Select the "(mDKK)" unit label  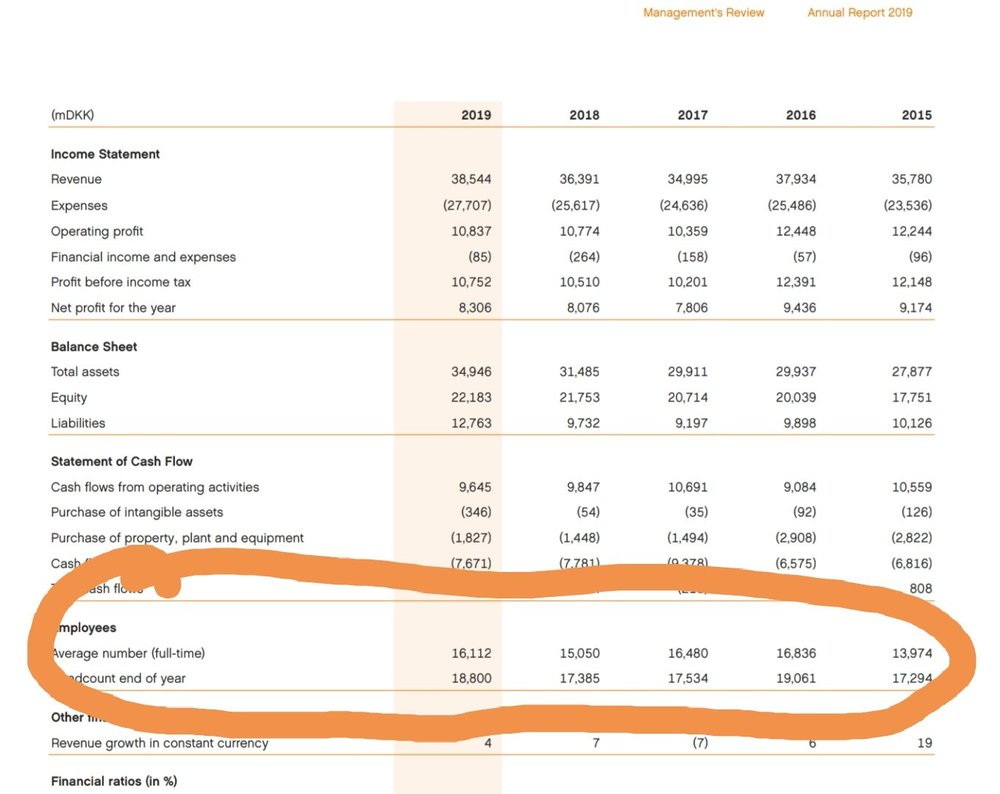[73, 115]
